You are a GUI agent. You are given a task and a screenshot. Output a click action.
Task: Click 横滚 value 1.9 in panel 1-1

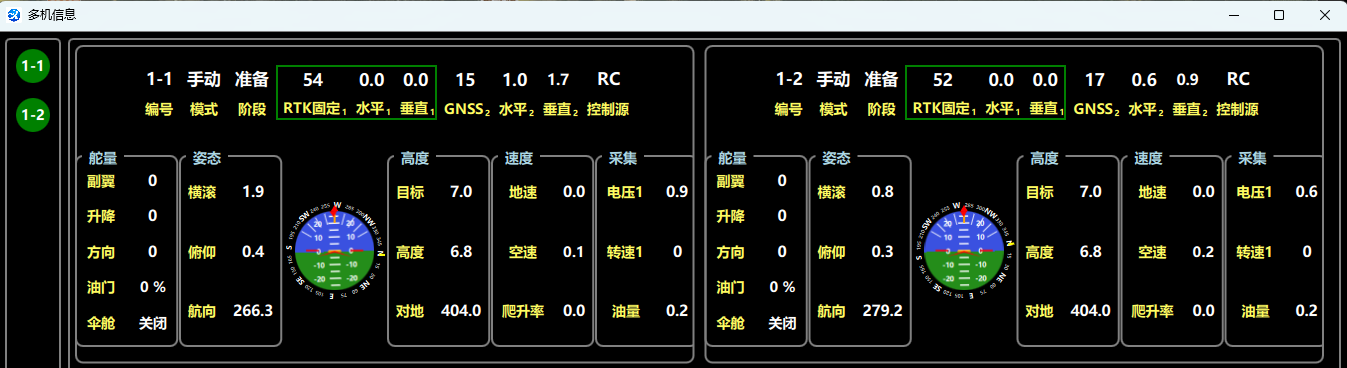coord(253,191)
